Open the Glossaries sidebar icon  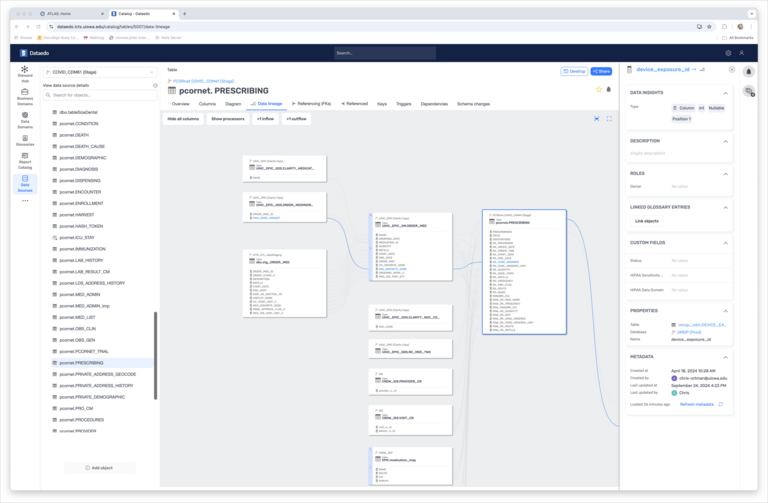pyautogui.click(x=25, y=141)
